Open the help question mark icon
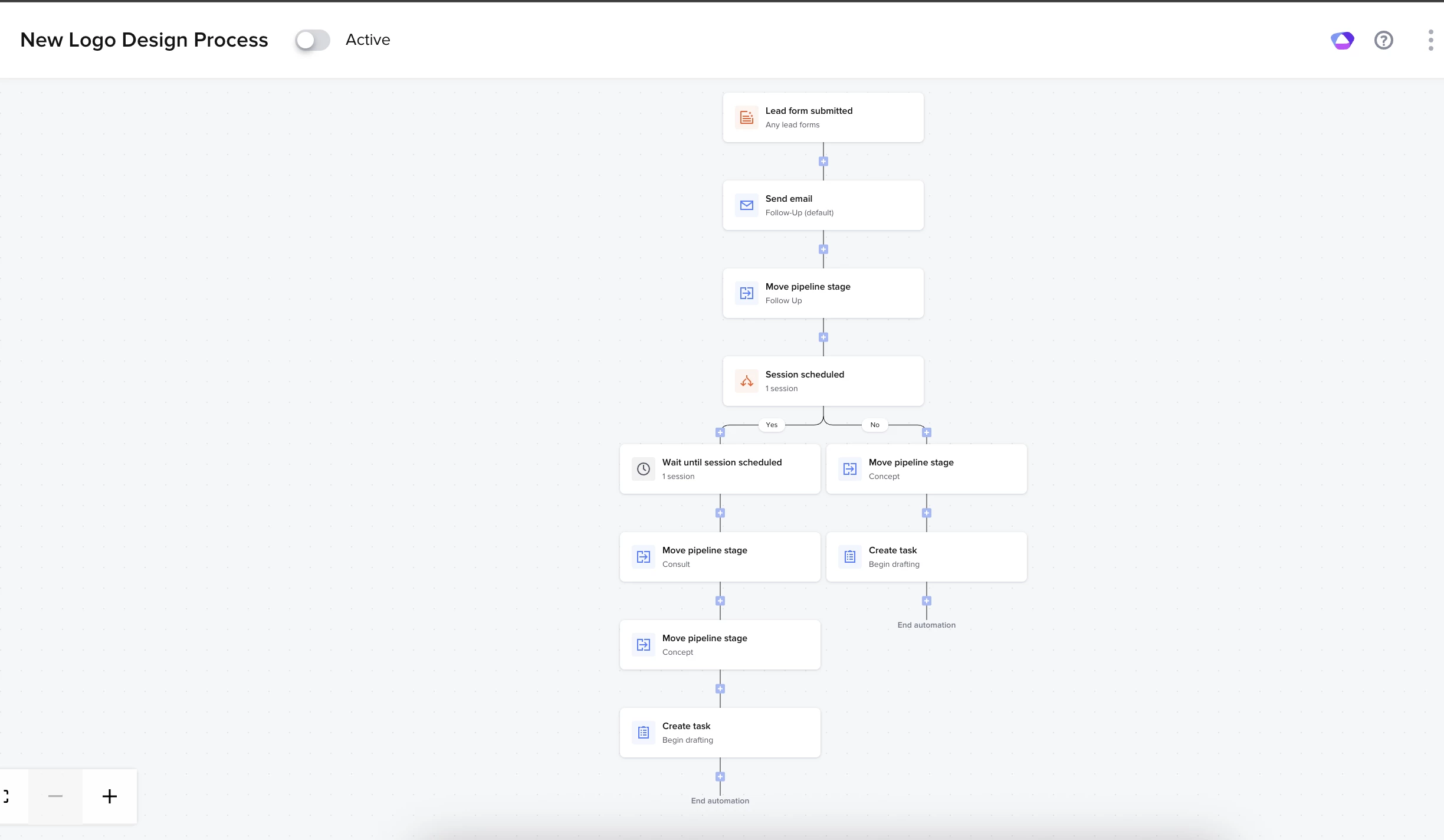The width and height of the screenshot is (1444, 840). (x=1383, y=40)
